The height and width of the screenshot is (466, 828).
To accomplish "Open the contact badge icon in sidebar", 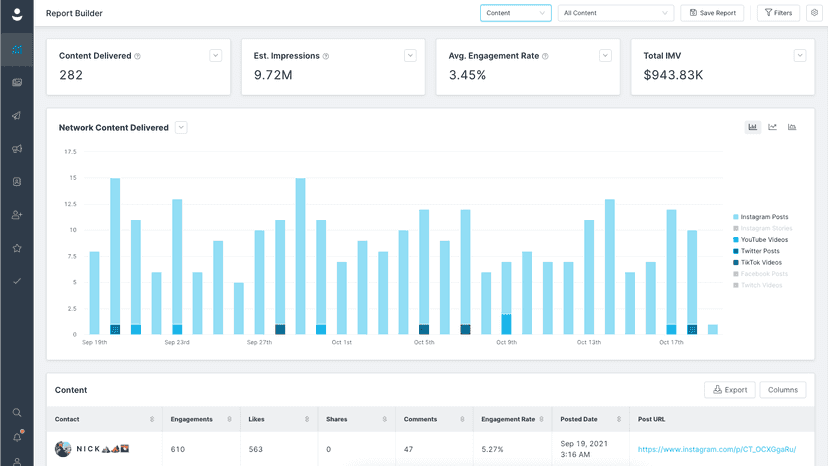I will (17, 182).
